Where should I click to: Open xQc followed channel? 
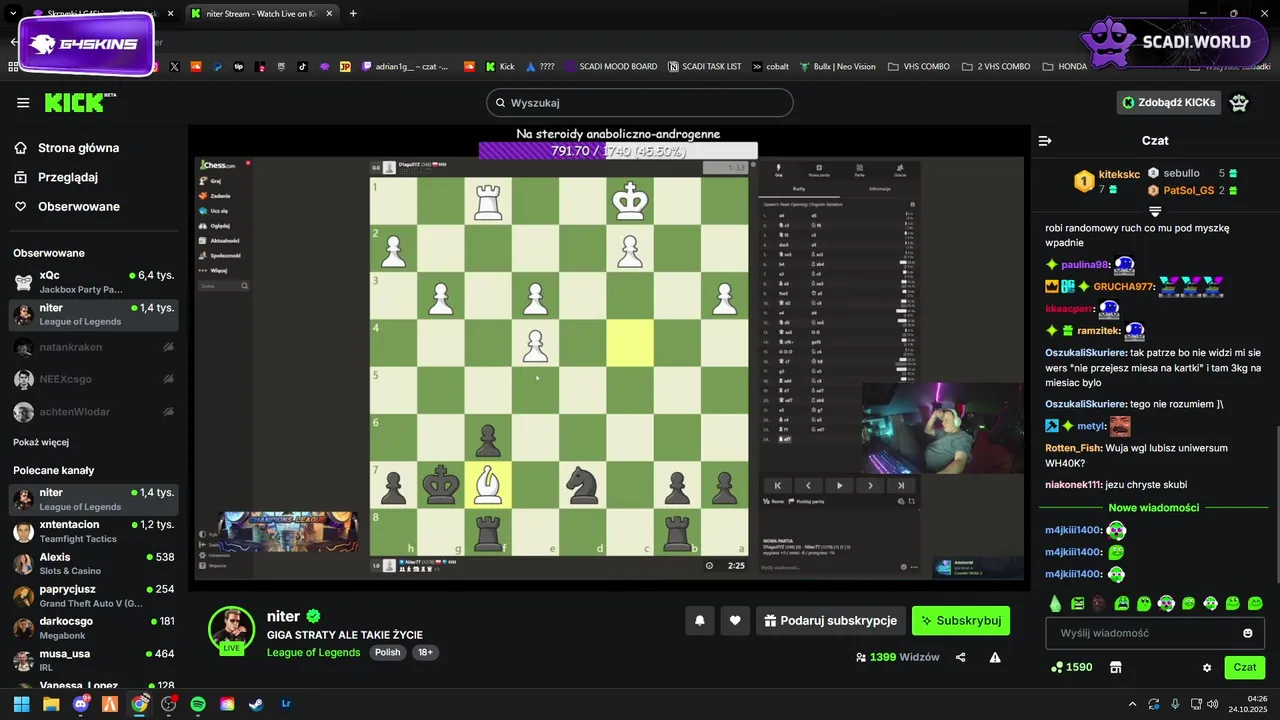[x=94, y=282]
